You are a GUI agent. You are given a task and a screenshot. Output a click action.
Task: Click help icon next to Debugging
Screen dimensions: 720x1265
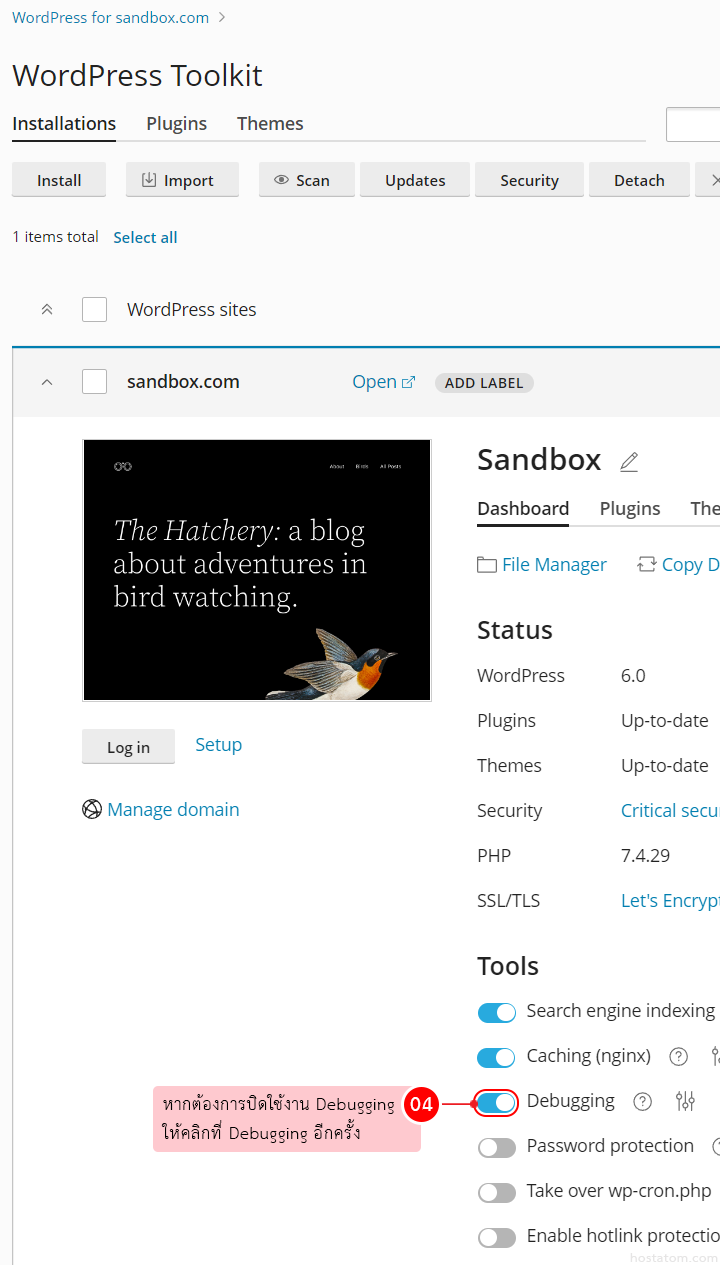pyautogui.click(x=643, y=1101)
